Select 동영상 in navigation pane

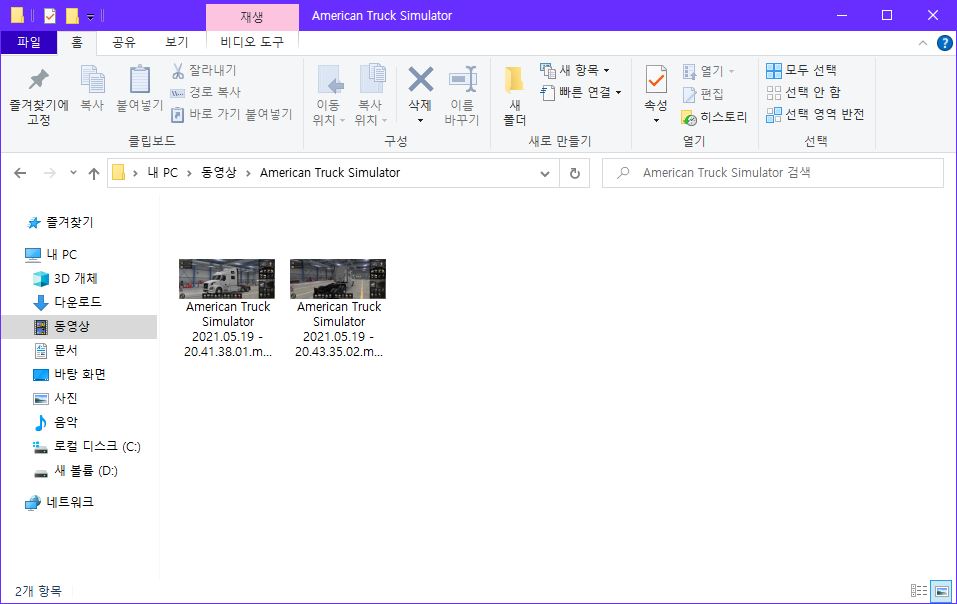(x=79, y=326)
